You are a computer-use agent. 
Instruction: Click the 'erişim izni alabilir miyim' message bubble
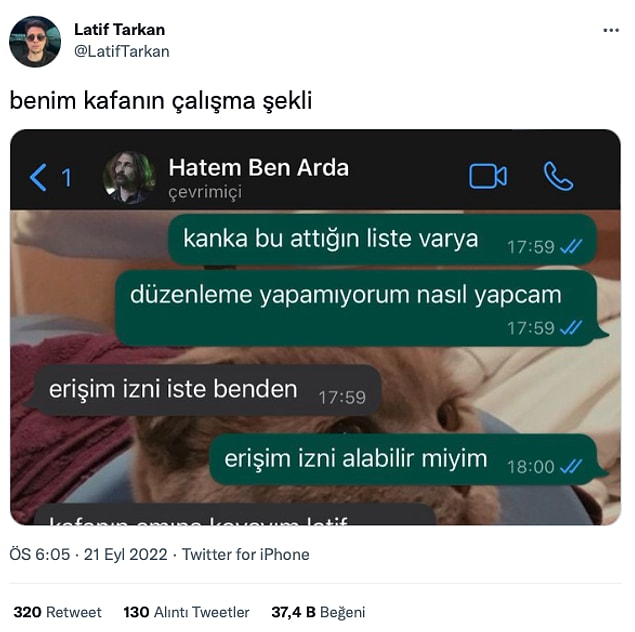(x=408, y=459)
